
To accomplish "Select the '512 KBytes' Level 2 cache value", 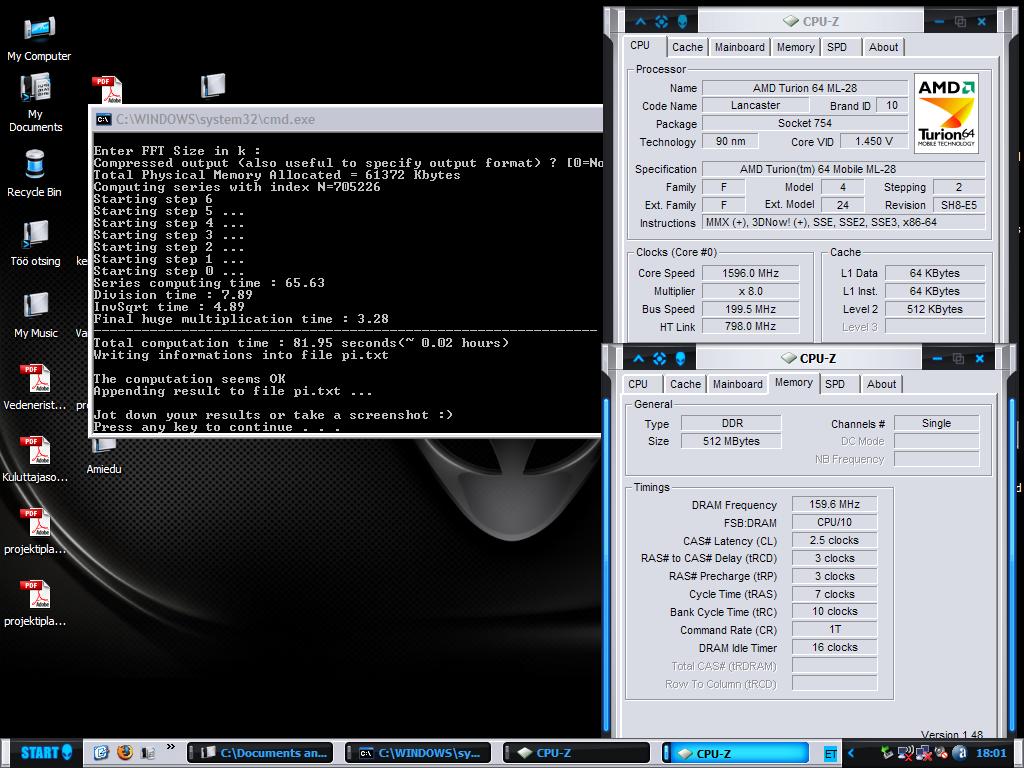I will 935,309.
